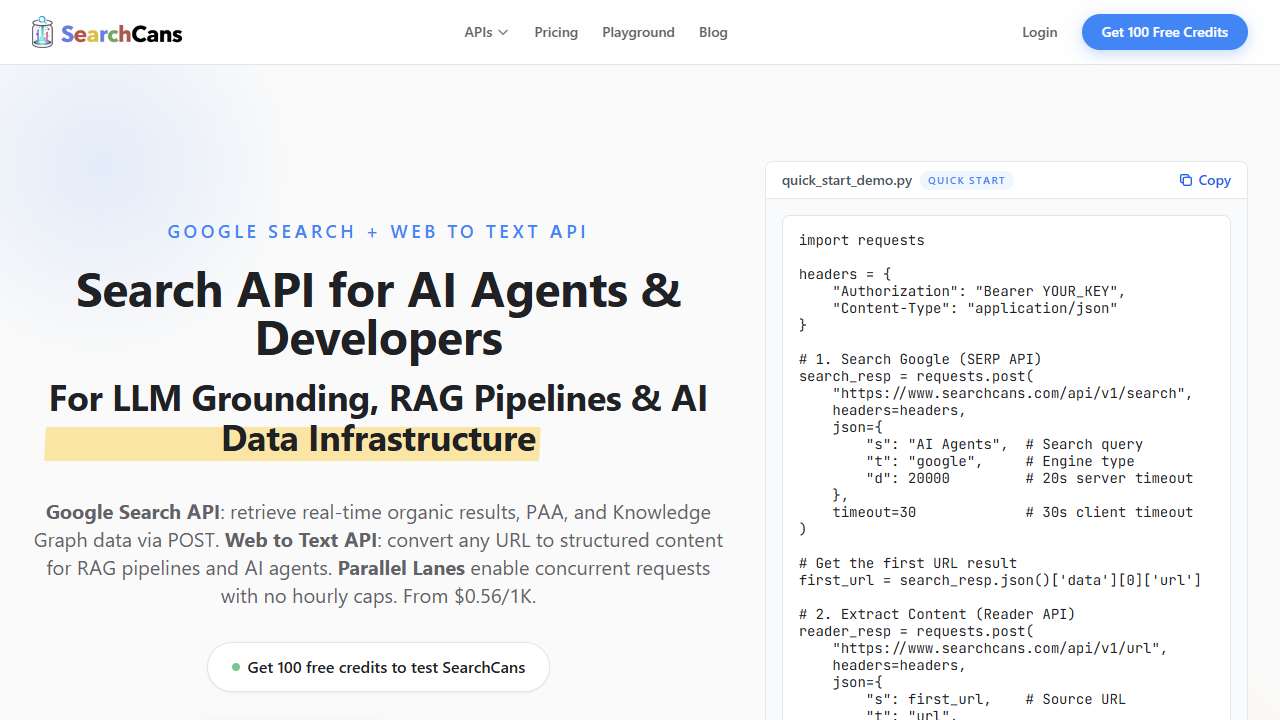Screen dimensions: 1280x720
Task: Click the comment # 1. Search Google (SERP API)
Action: [920, 359]
